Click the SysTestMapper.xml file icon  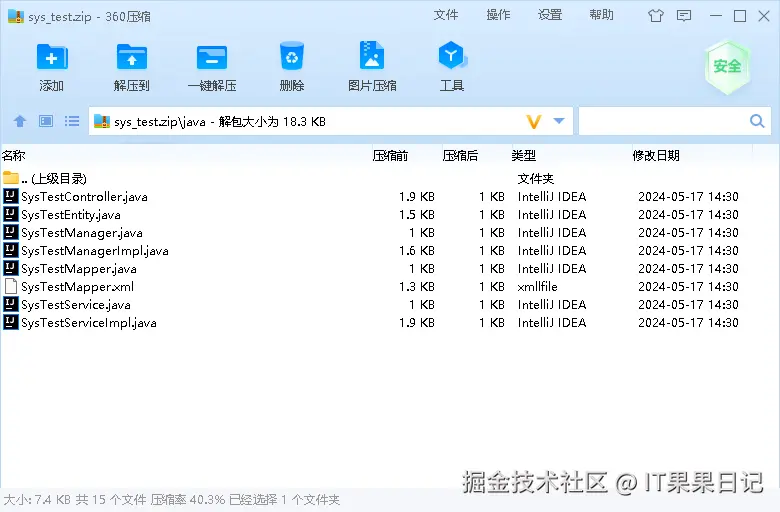10,286
